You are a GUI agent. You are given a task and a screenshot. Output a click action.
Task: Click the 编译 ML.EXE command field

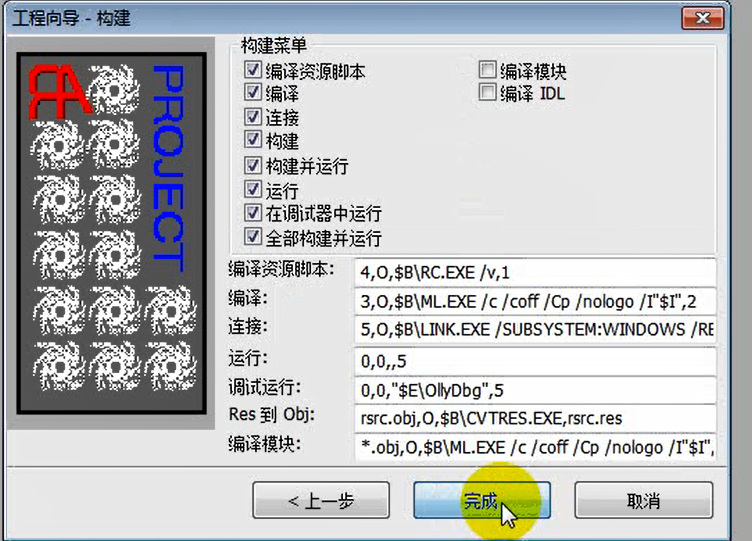(x=535, y=302)
